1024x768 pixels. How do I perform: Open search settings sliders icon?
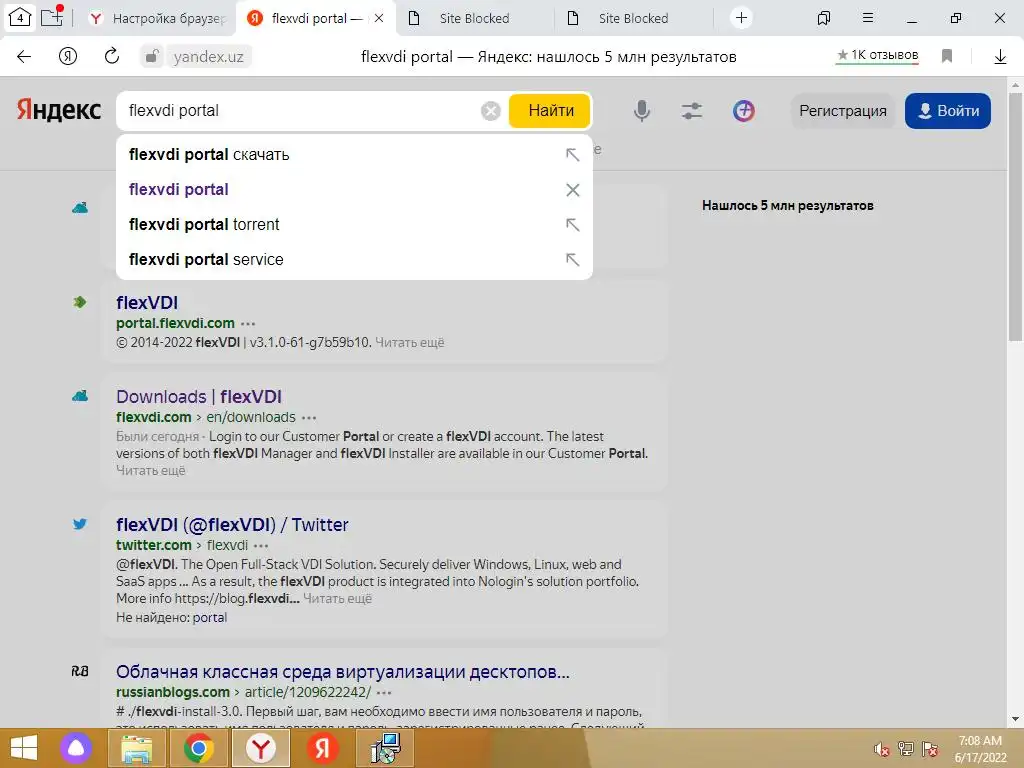(x=692, y=110)
